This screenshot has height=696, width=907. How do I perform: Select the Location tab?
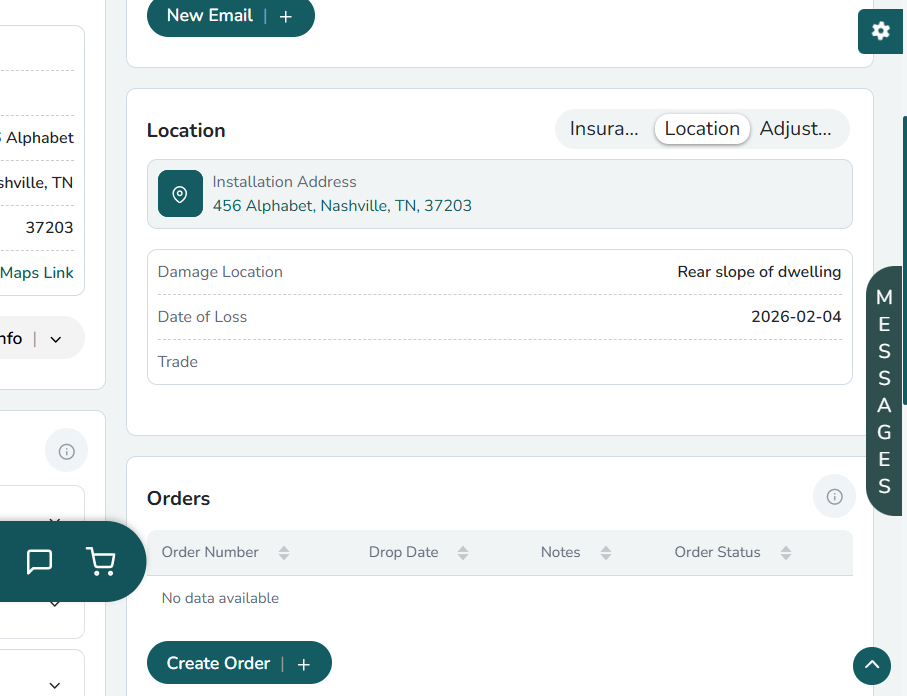click(x=702, y=129)
